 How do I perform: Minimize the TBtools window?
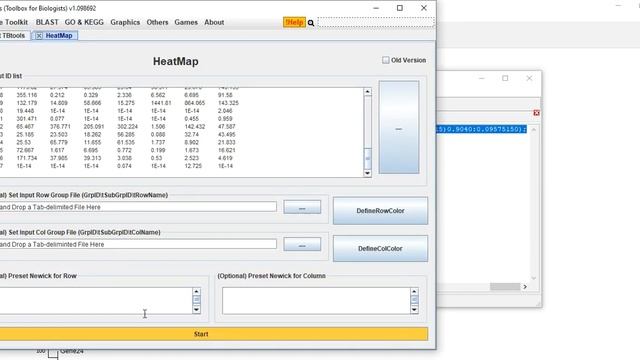[376, 8]
